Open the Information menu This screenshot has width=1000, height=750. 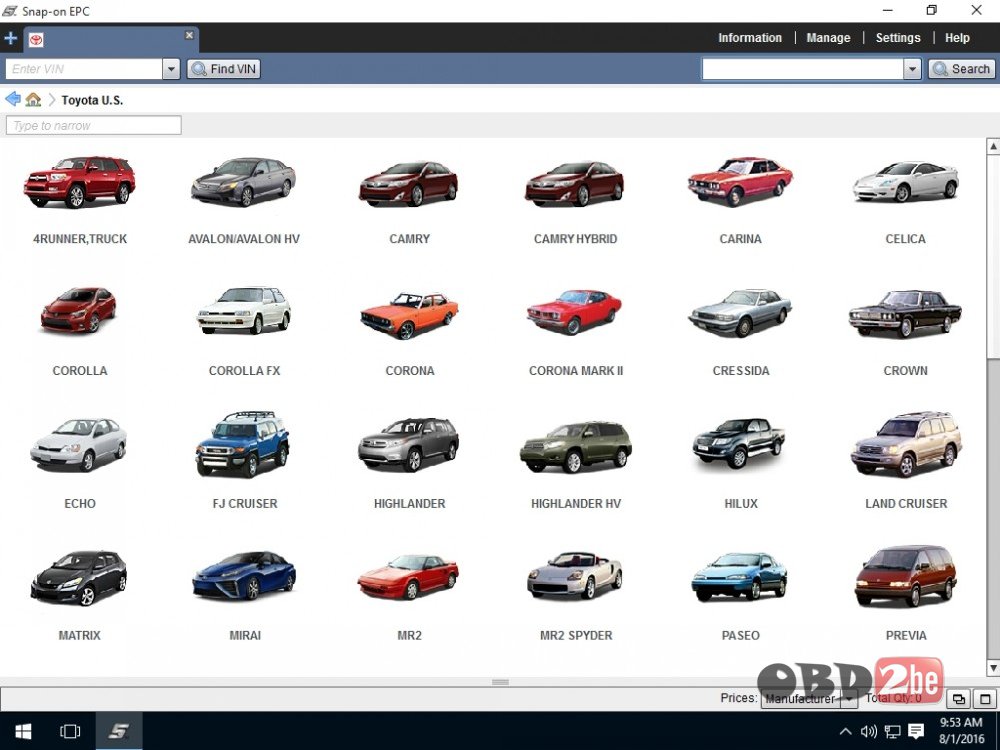pyautogui.click(x=750, y=38)
